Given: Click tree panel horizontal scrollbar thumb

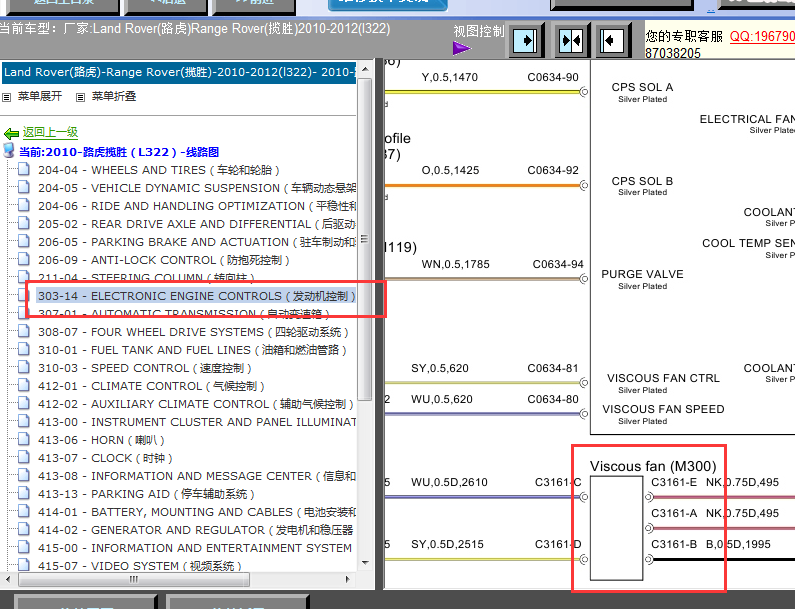Looking at the screenshot, I should point(134,579).
